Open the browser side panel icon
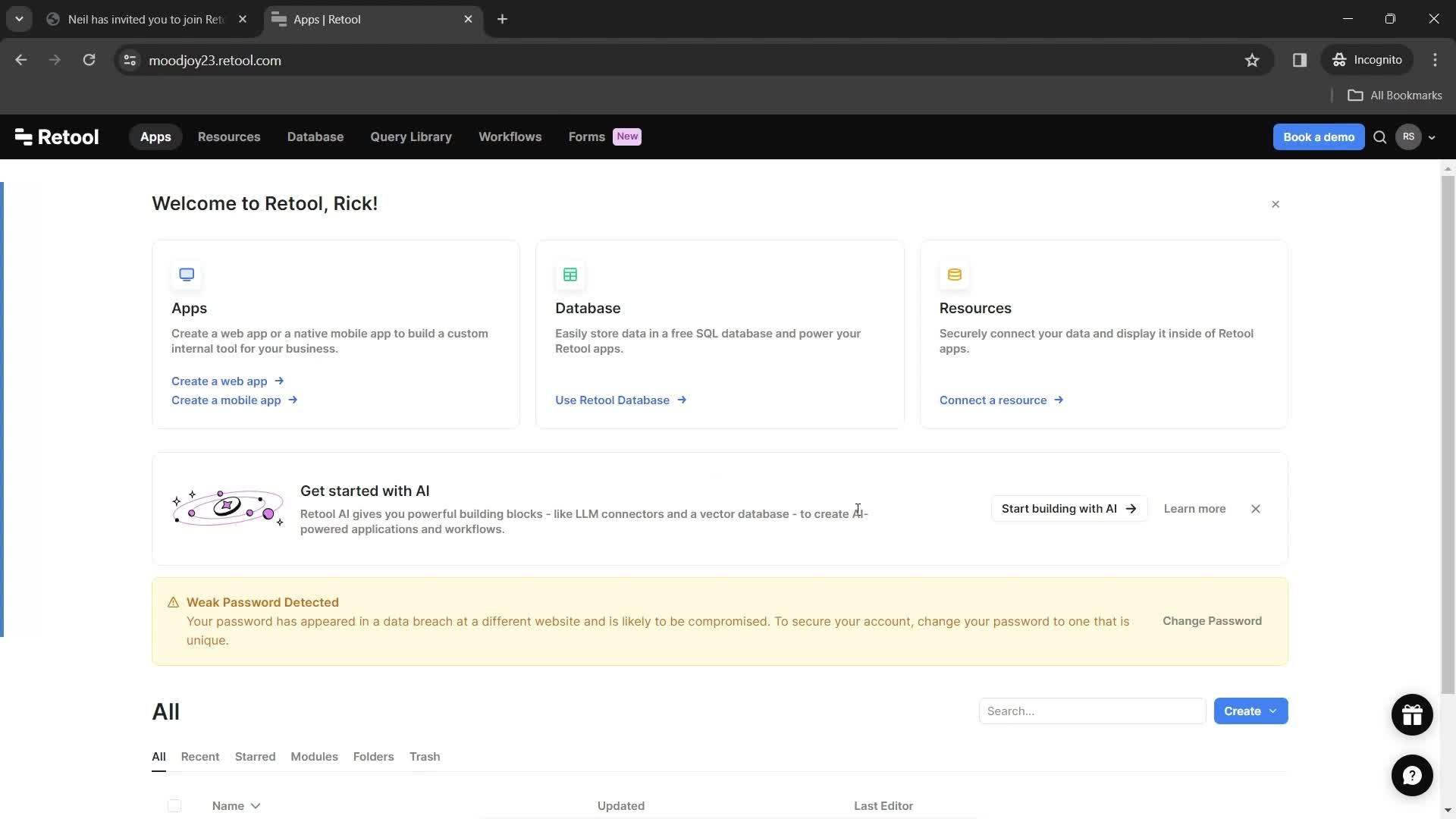 pyautogui.click(x=1300, y=60)
